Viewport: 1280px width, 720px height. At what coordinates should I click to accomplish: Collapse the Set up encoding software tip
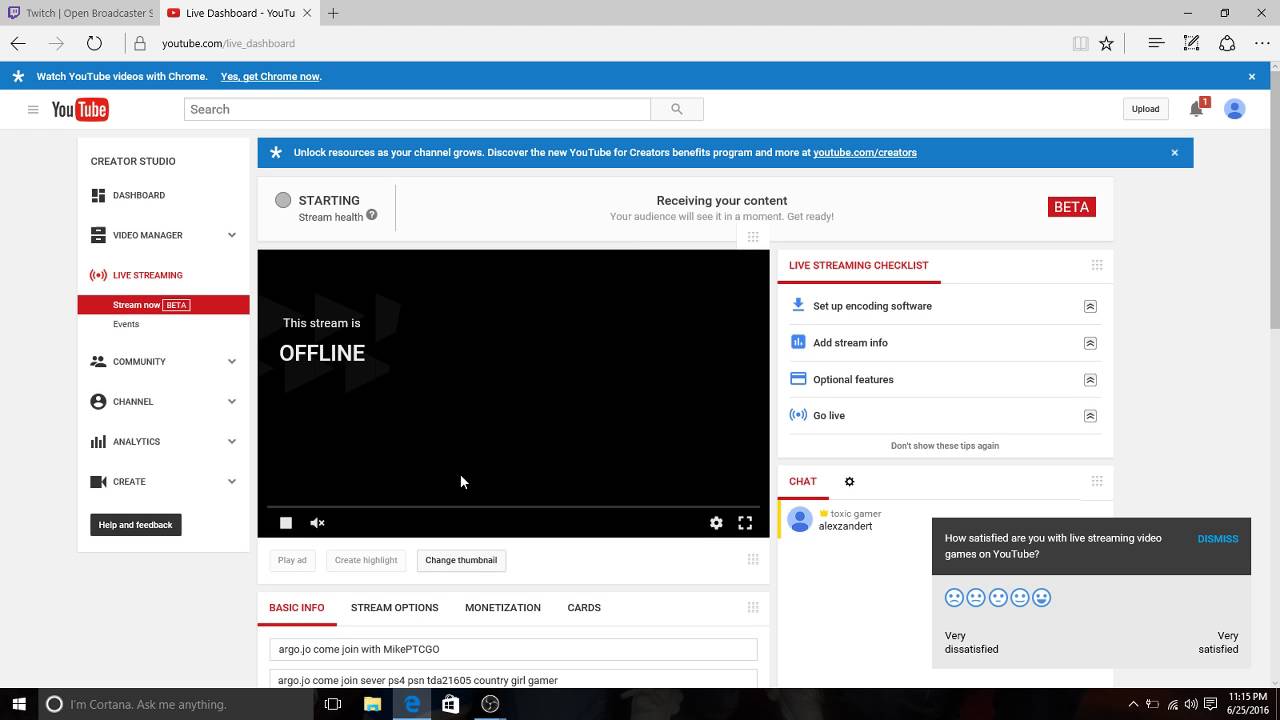point(1090,307)
